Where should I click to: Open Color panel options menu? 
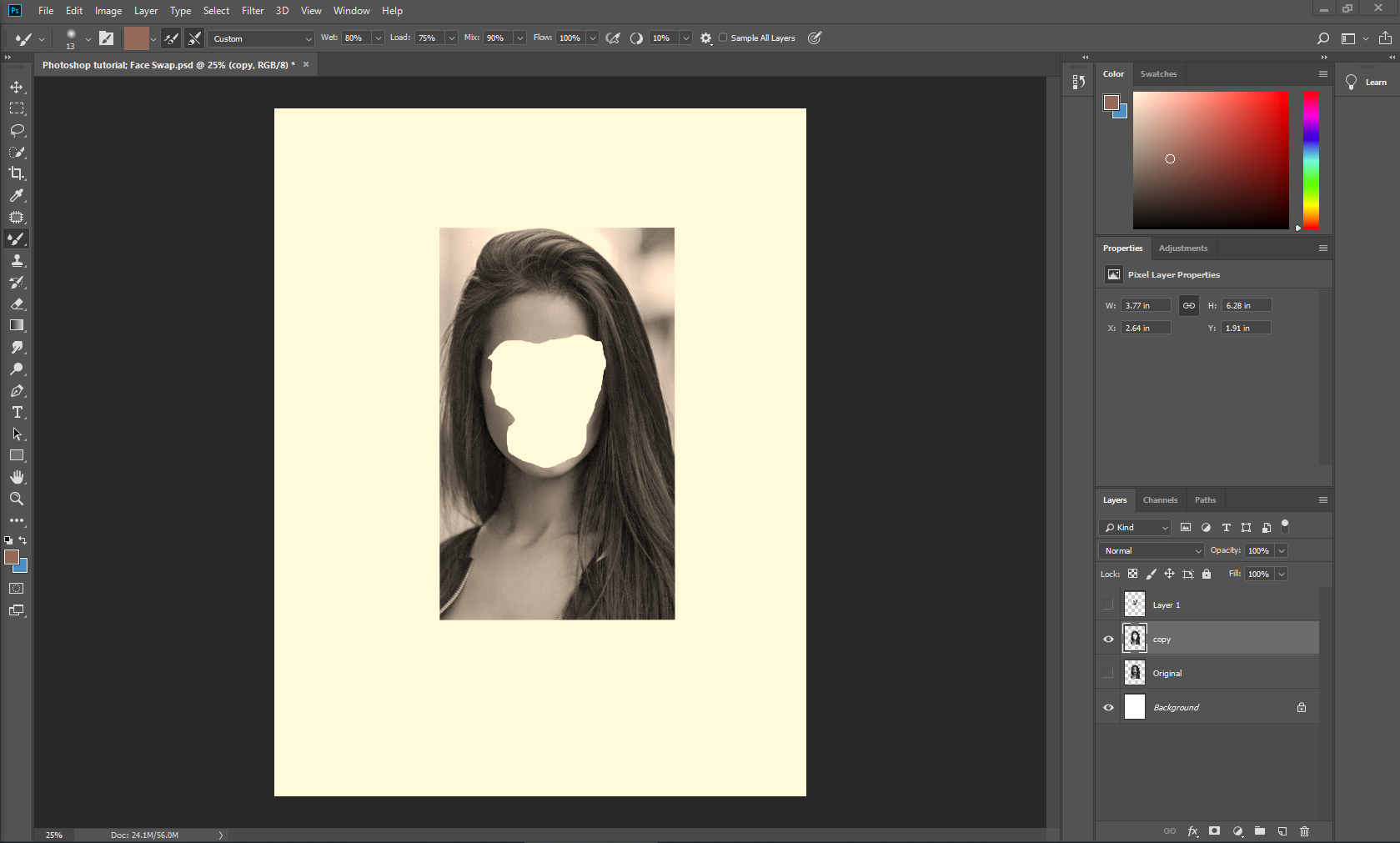pyautogui.click(x=1322, y=73)
